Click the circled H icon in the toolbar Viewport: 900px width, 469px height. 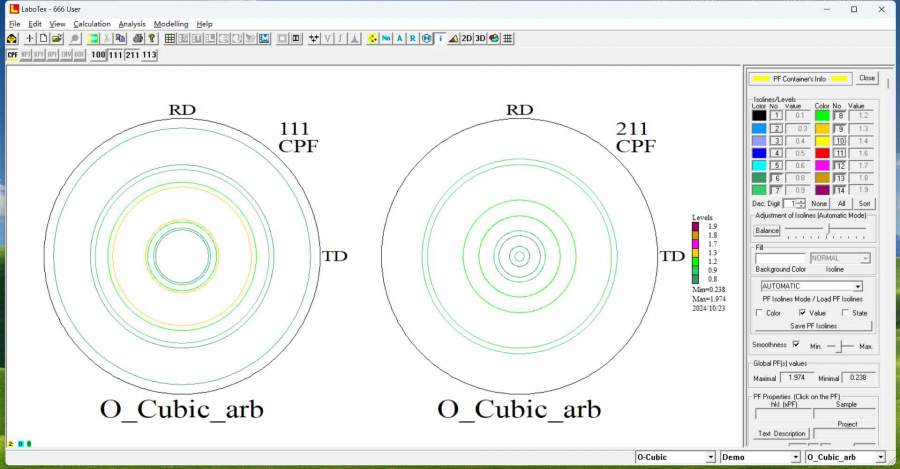point(426,38)
